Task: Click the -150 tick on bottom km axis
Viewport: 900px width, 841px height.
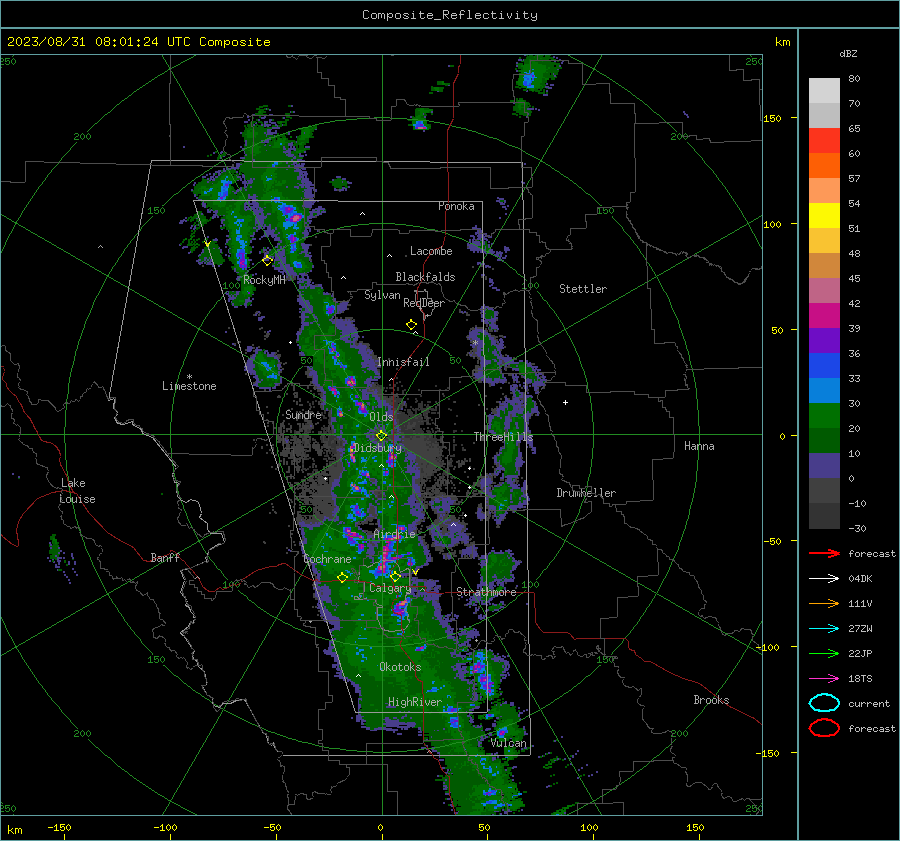Action: click(x=59, y=827)
